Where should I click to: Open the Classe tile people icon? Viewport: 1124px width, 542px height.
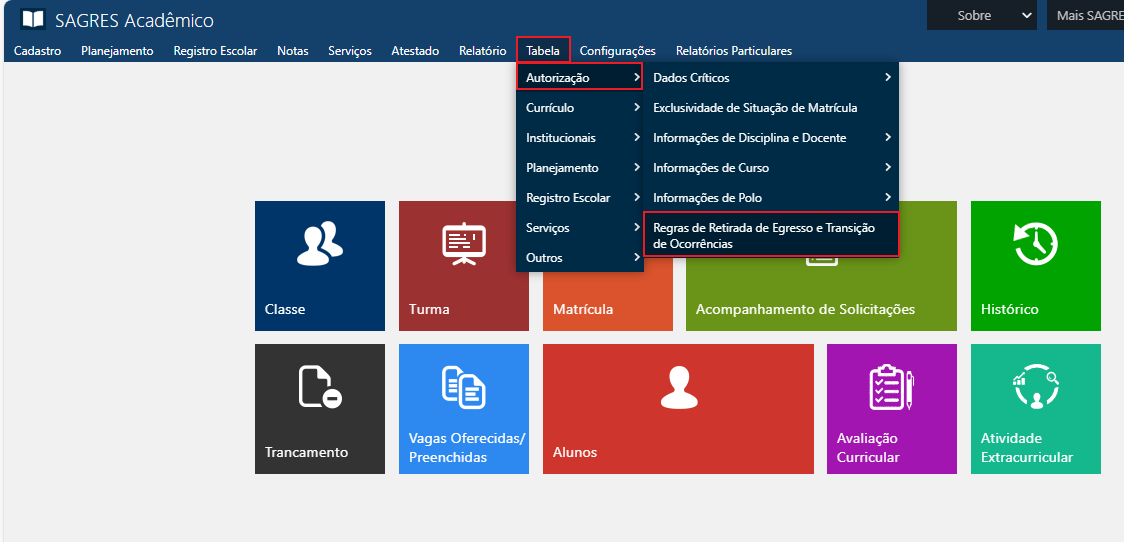point(320,244)
